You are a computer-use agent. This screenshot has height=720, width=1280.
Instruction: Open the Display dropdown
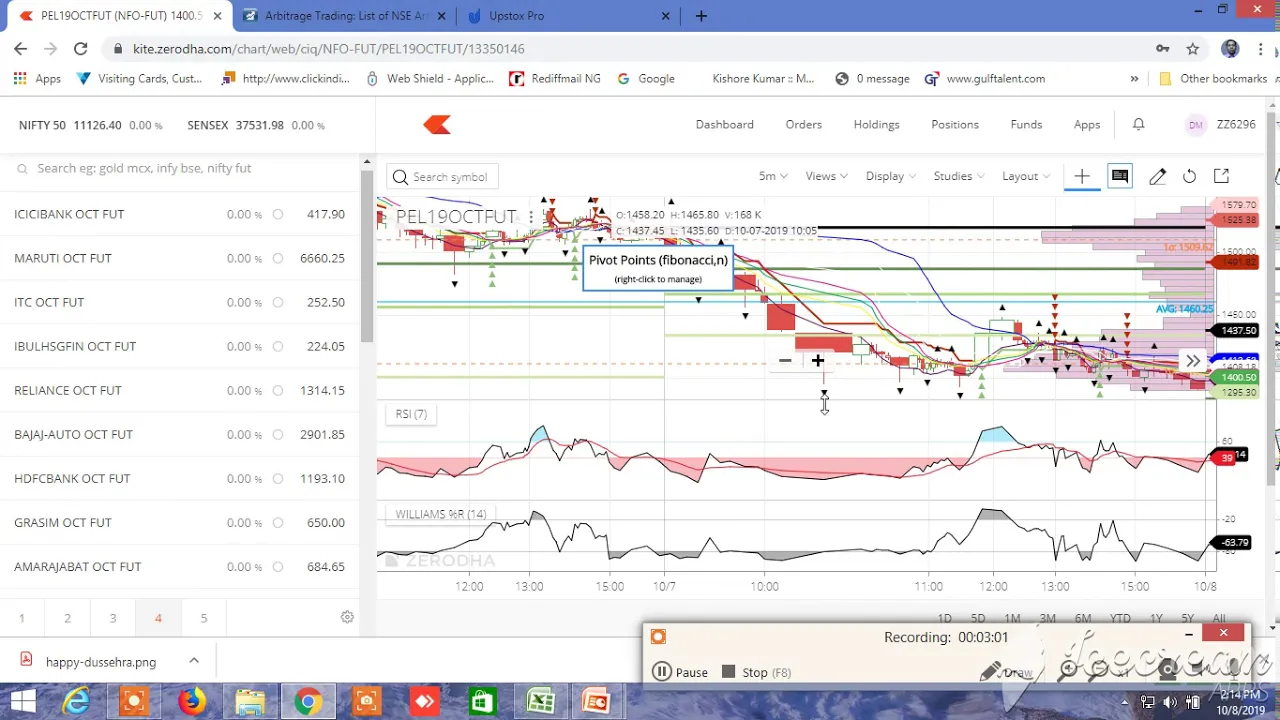tap(890, 176)
